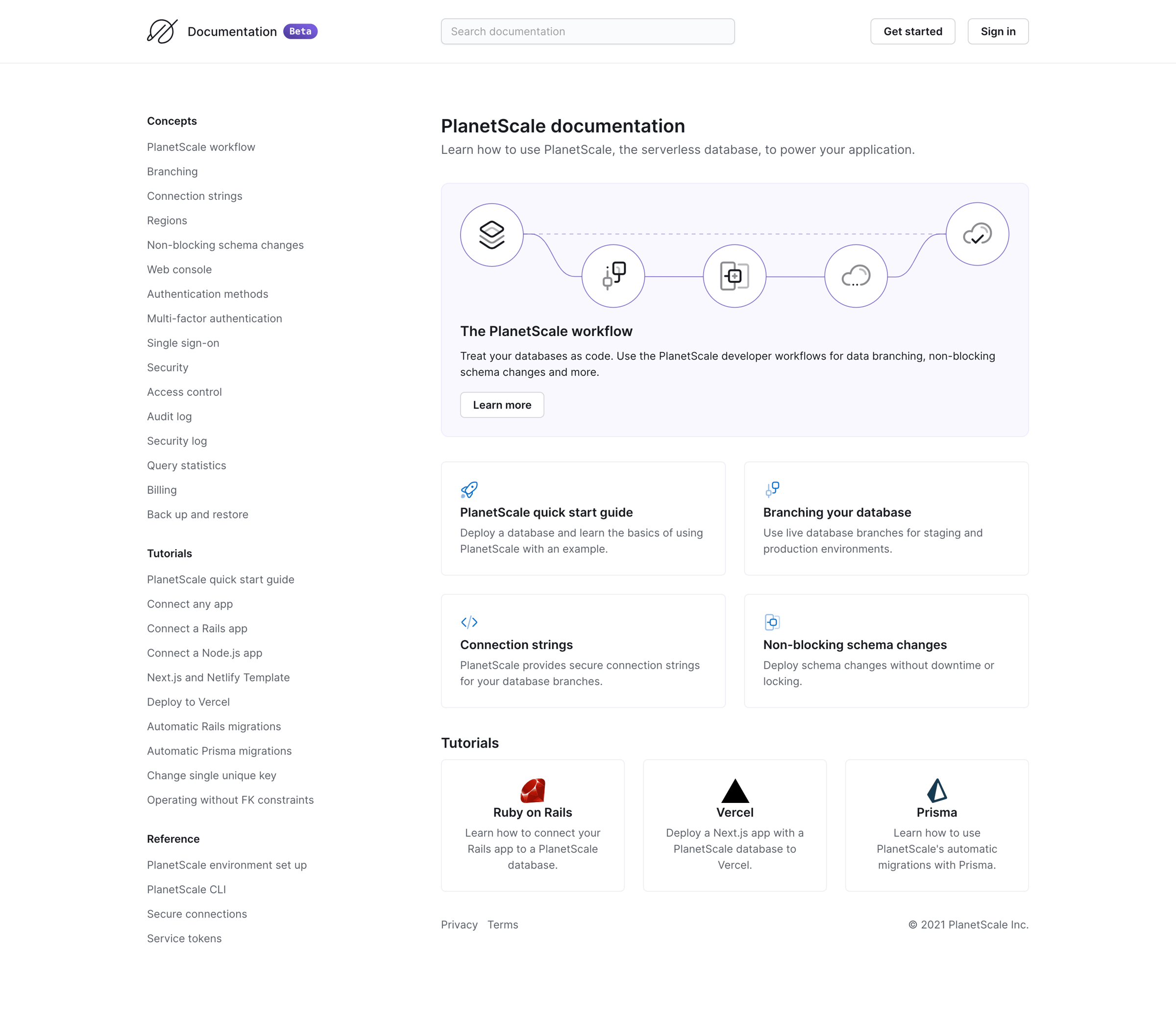Click the Learn more button
The image size is (1176, 1018).
(502, 405)
